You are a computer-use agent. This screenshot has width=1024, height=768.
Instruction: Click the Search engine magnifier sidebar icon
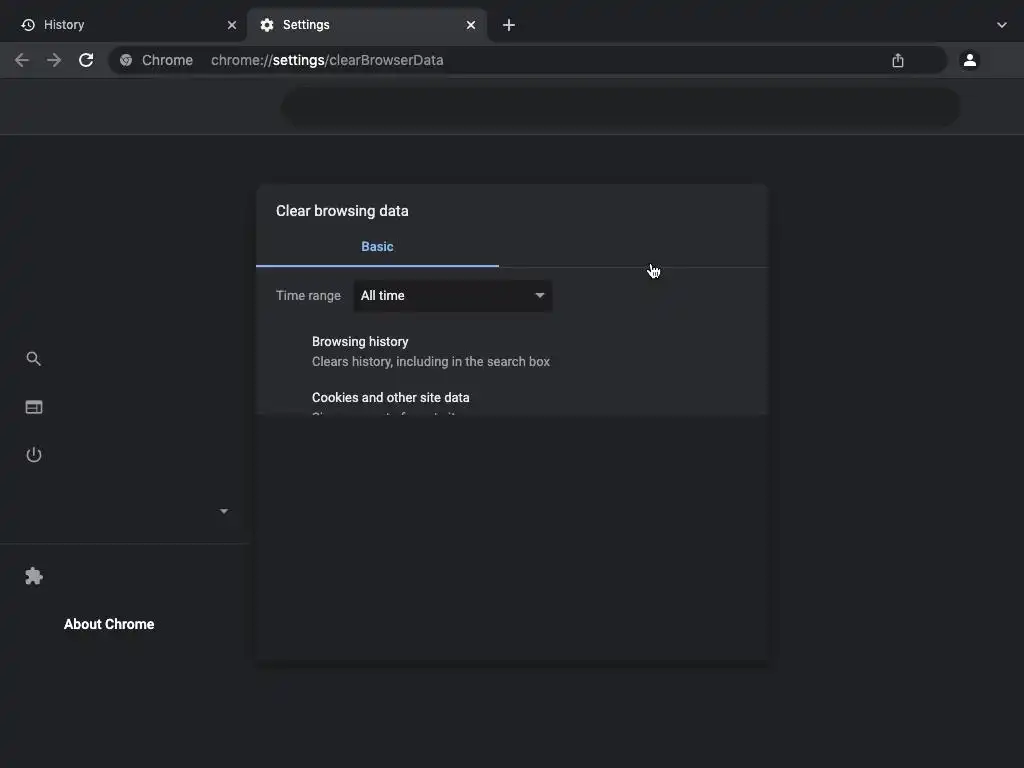click(34, 359)
